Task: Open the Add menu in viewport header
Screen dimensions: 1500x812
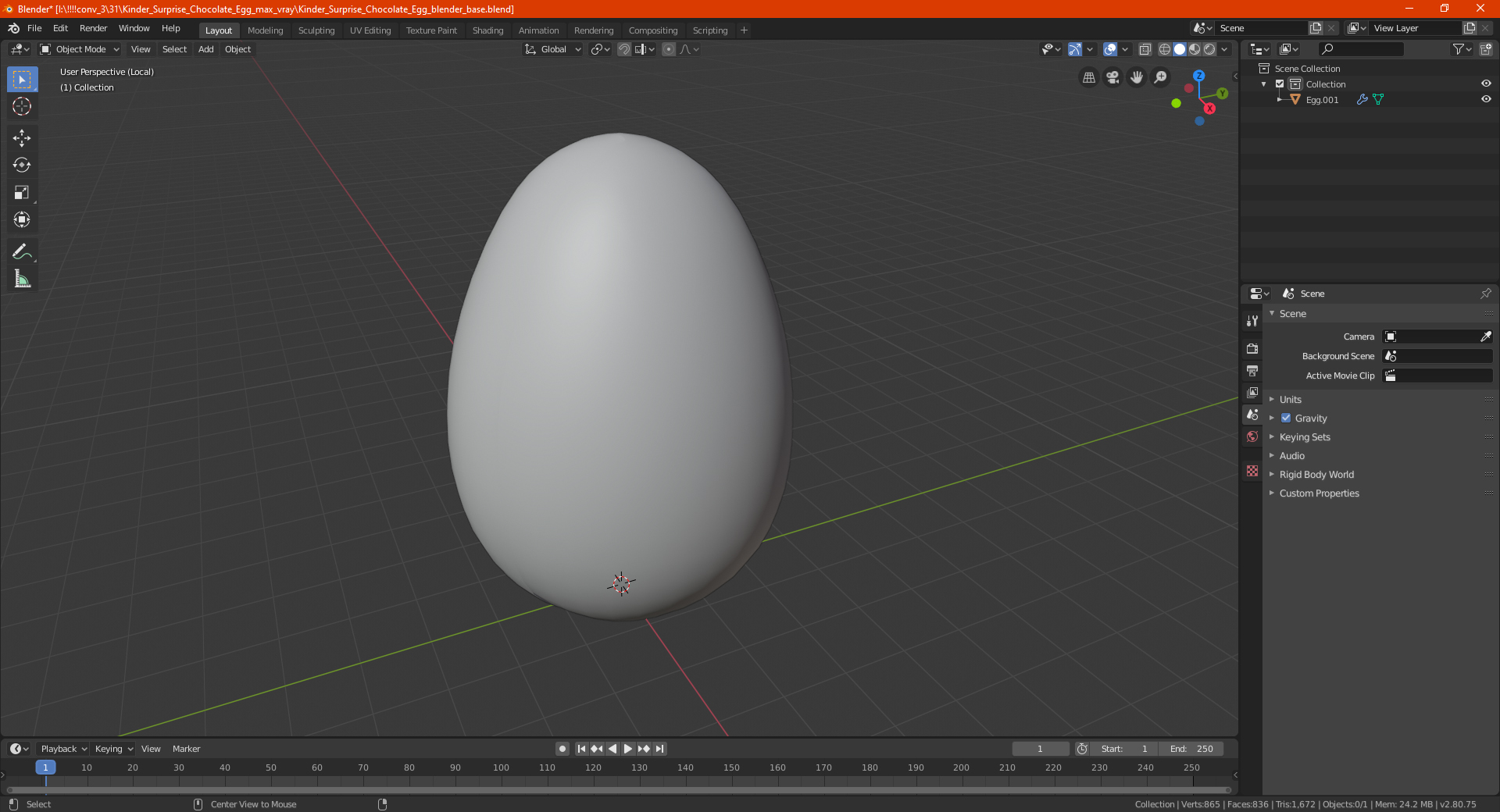Action: tap(205, 49)
